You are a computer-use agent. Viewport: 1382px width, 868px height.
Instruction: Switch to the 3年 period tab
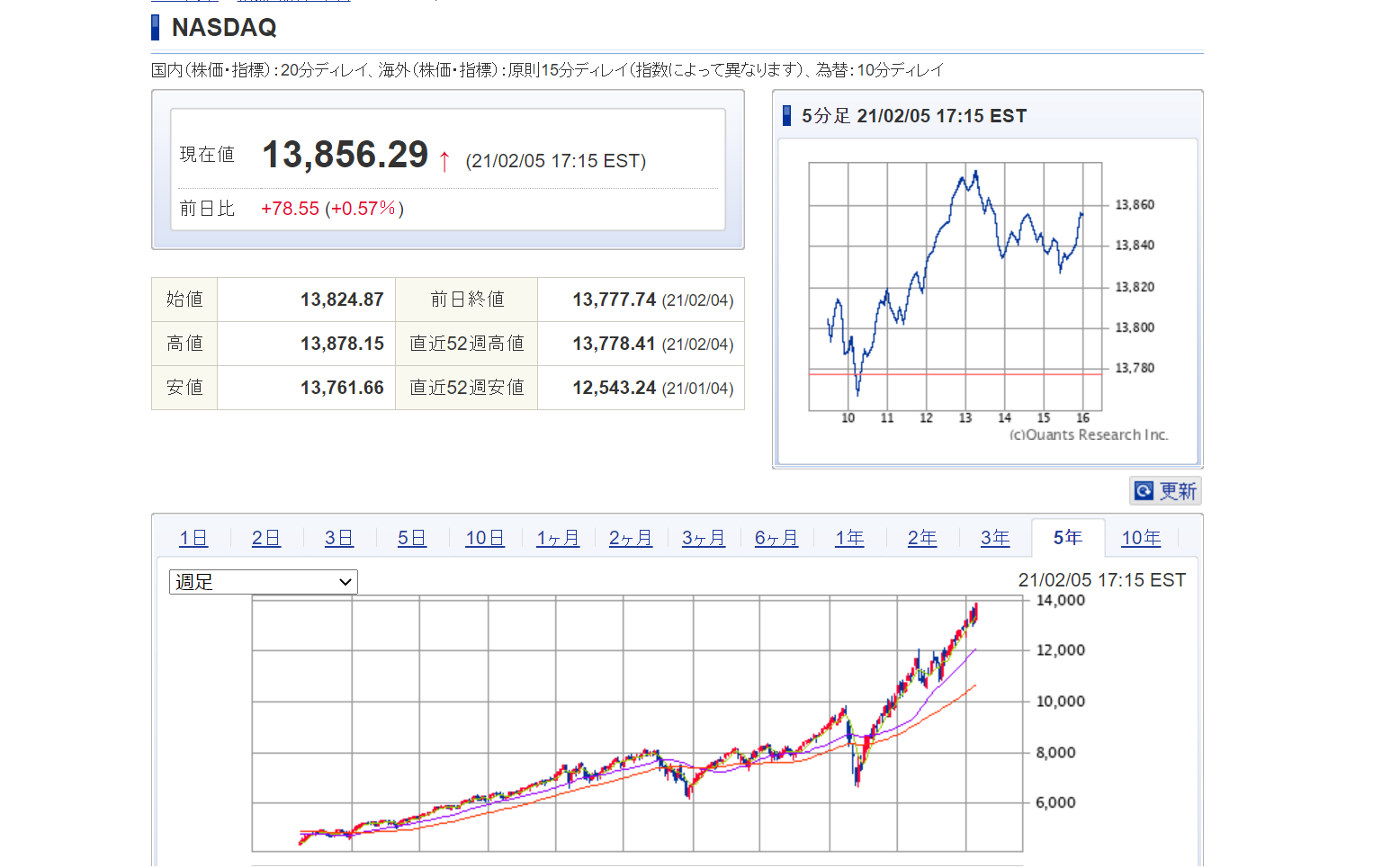coord(994,538)
